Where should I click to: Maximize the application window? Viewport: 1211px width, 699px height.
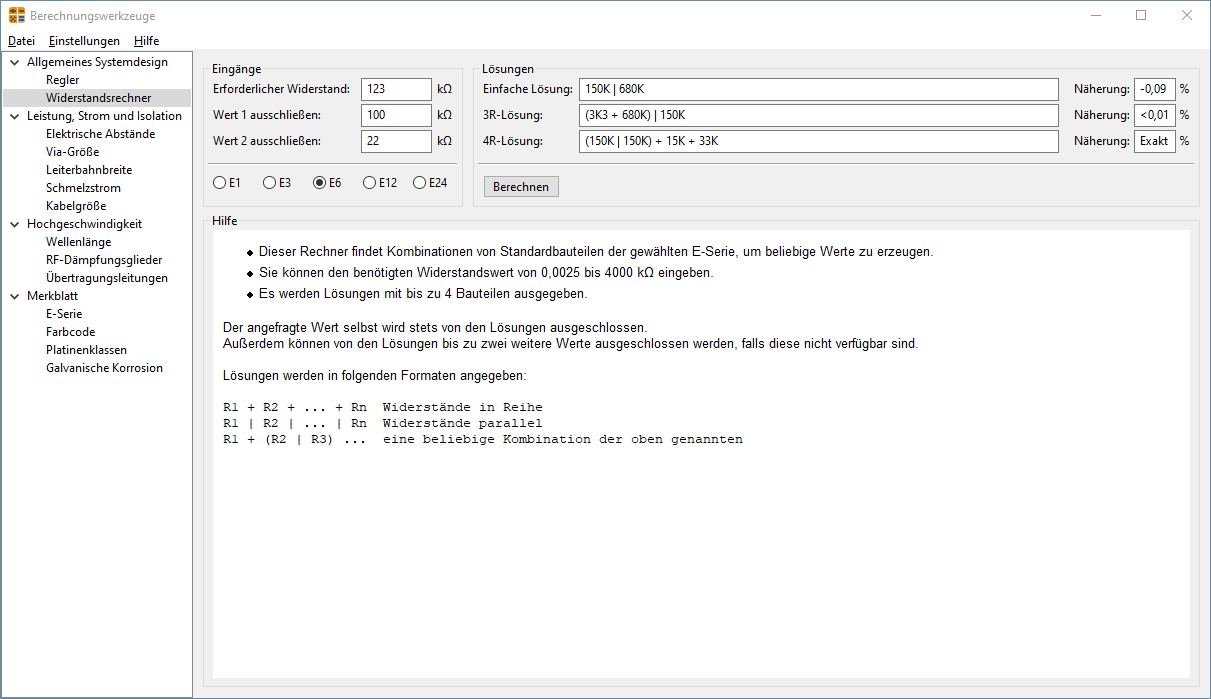pyautogui.click(x=1141, y=16)
